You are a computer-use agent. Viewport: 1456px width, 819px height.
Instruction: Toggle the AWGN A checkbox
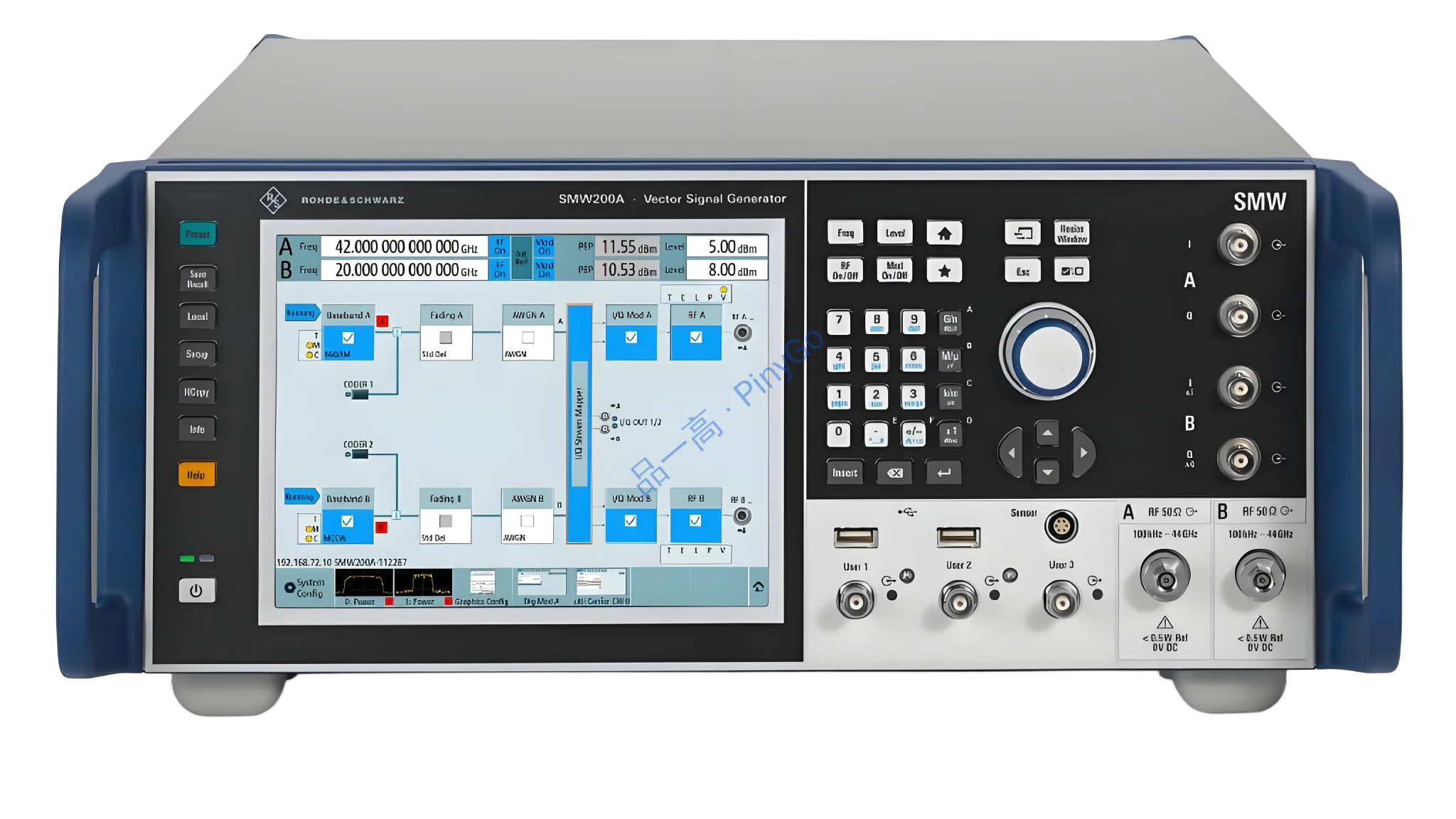pos(528,338)
